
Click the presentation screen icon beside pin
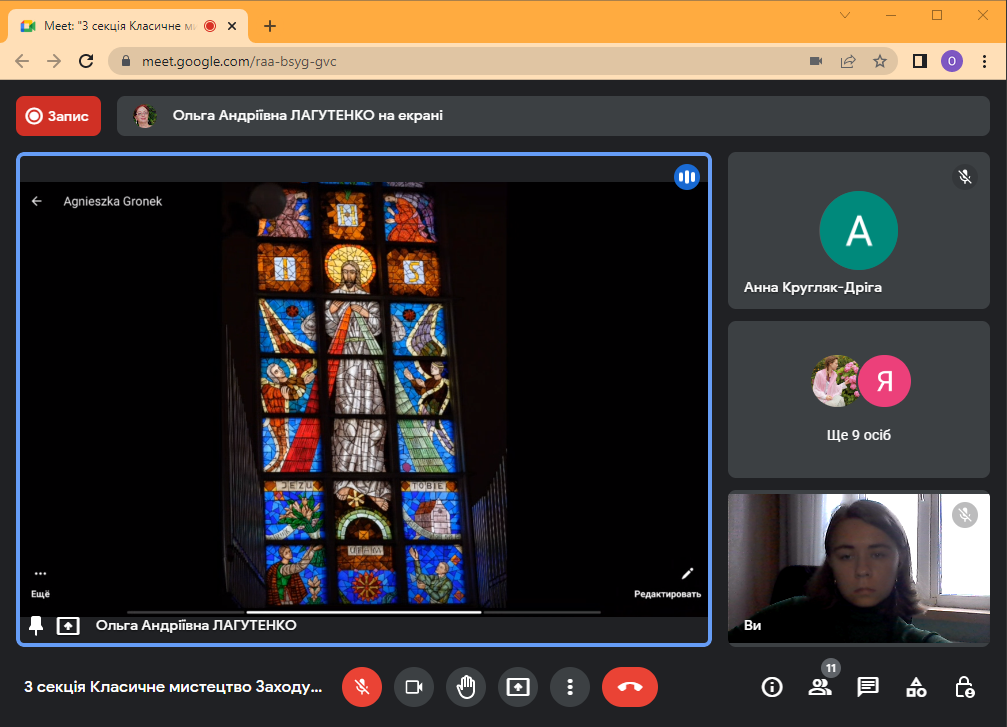(x=68, y=626)
